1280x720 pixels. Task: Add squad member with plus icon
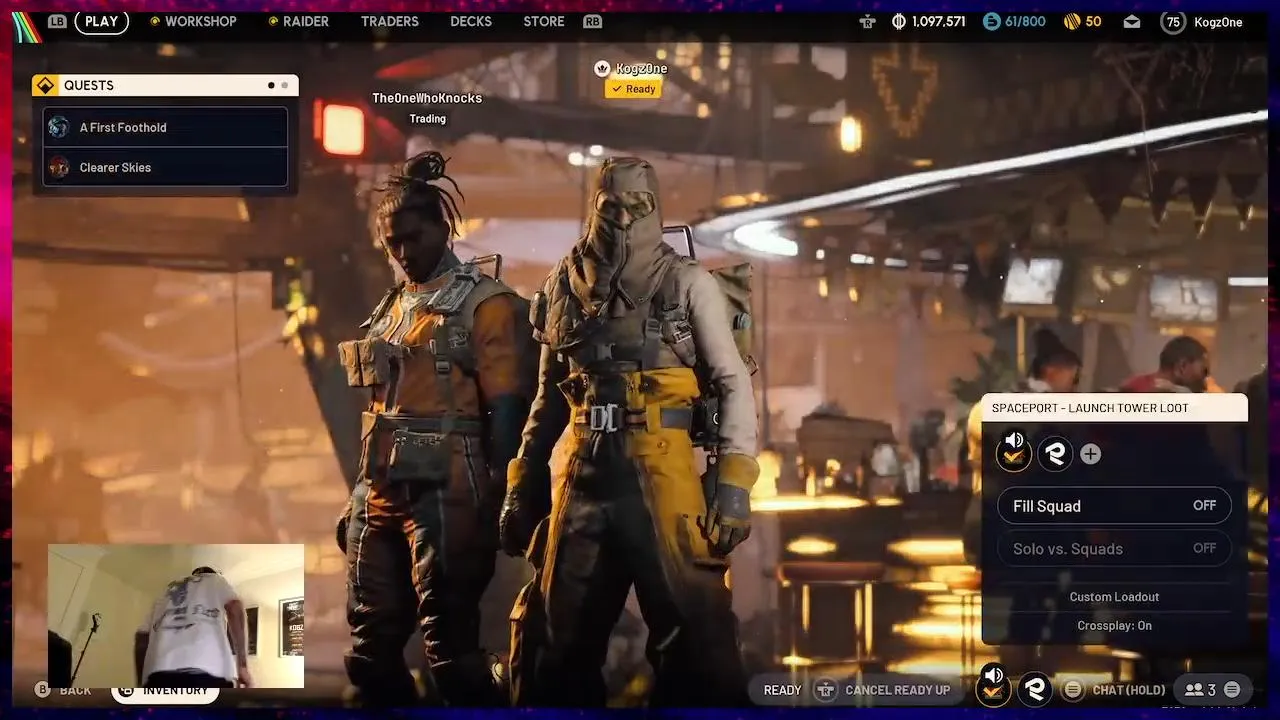click(x=1090, y=454)
